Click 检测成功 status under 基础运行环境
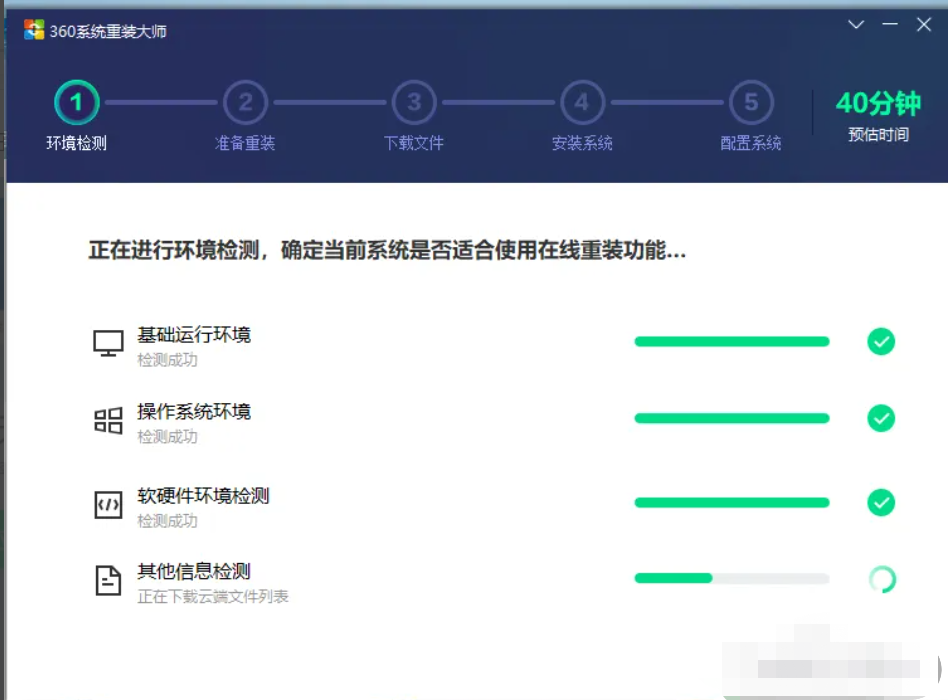 click(x=167, y=360)
